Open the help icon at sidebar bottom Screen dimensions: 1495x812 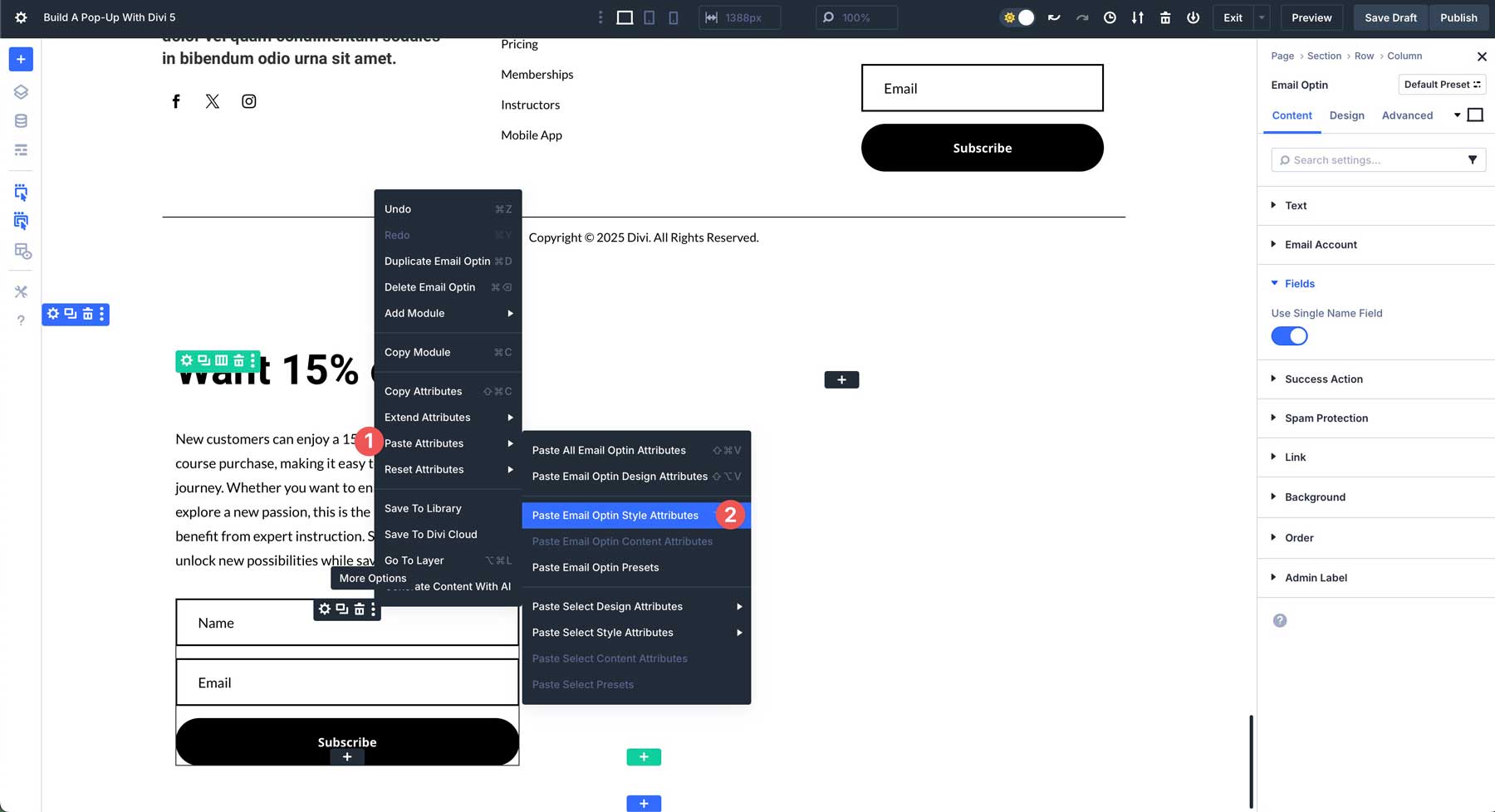[20, 320]
